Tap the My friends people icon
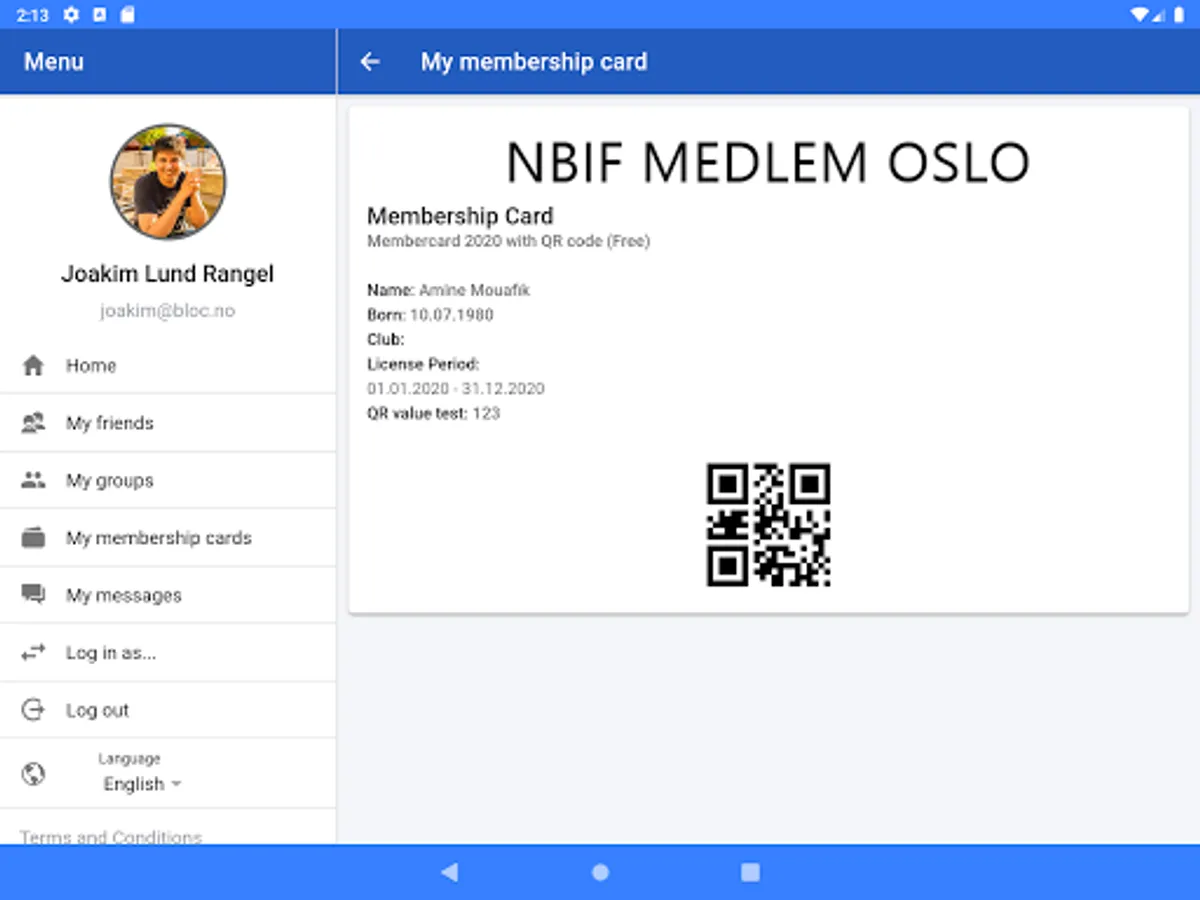Viewport: 1200px width, 900px height. coord(33,423)
